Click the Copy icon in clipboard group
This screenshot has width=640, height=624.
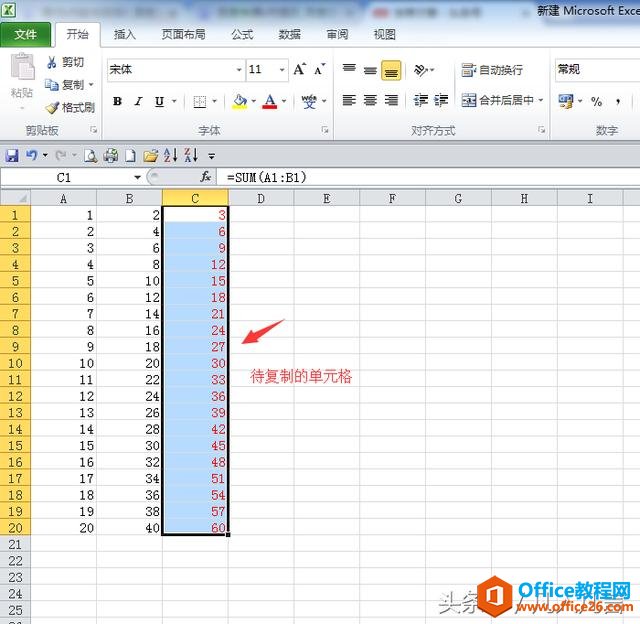[x=52, y=85]
